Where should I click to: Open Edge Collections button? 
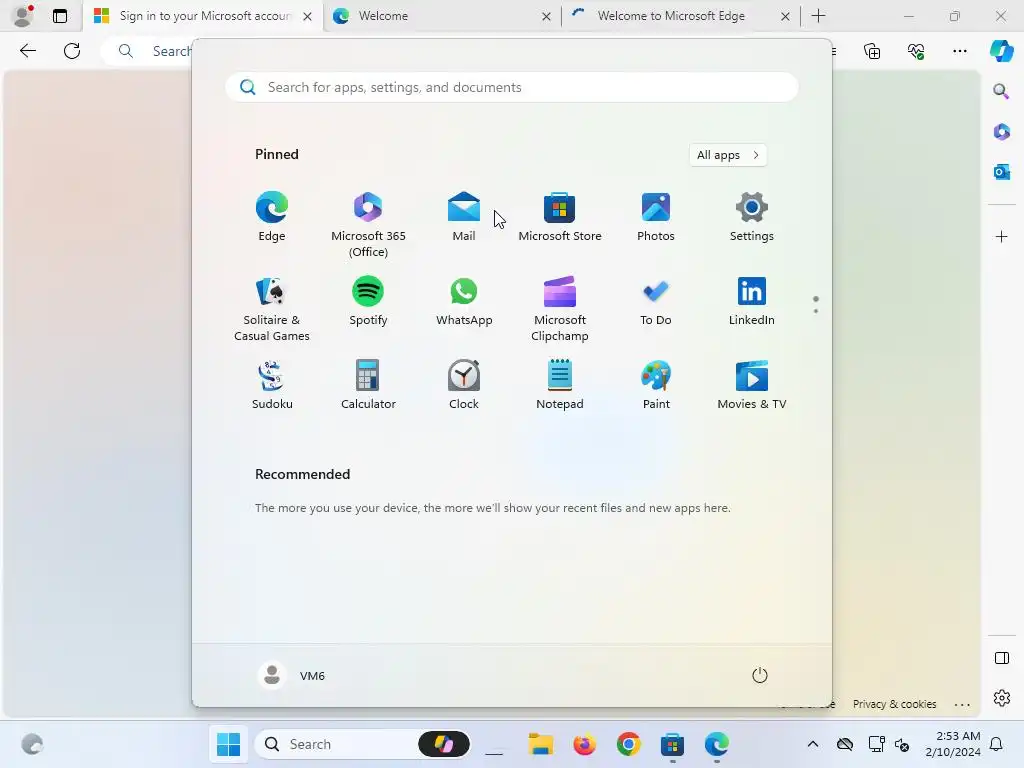pyautogui.click(x=872, y=51)
